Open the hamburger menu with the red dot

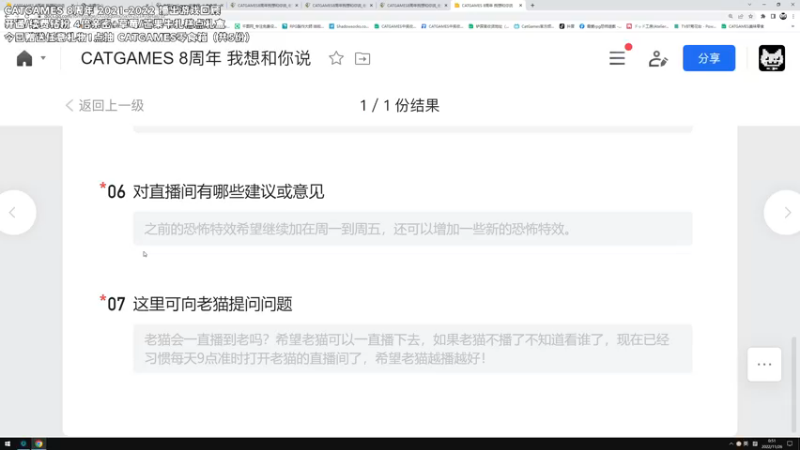(x=617, y=58)
